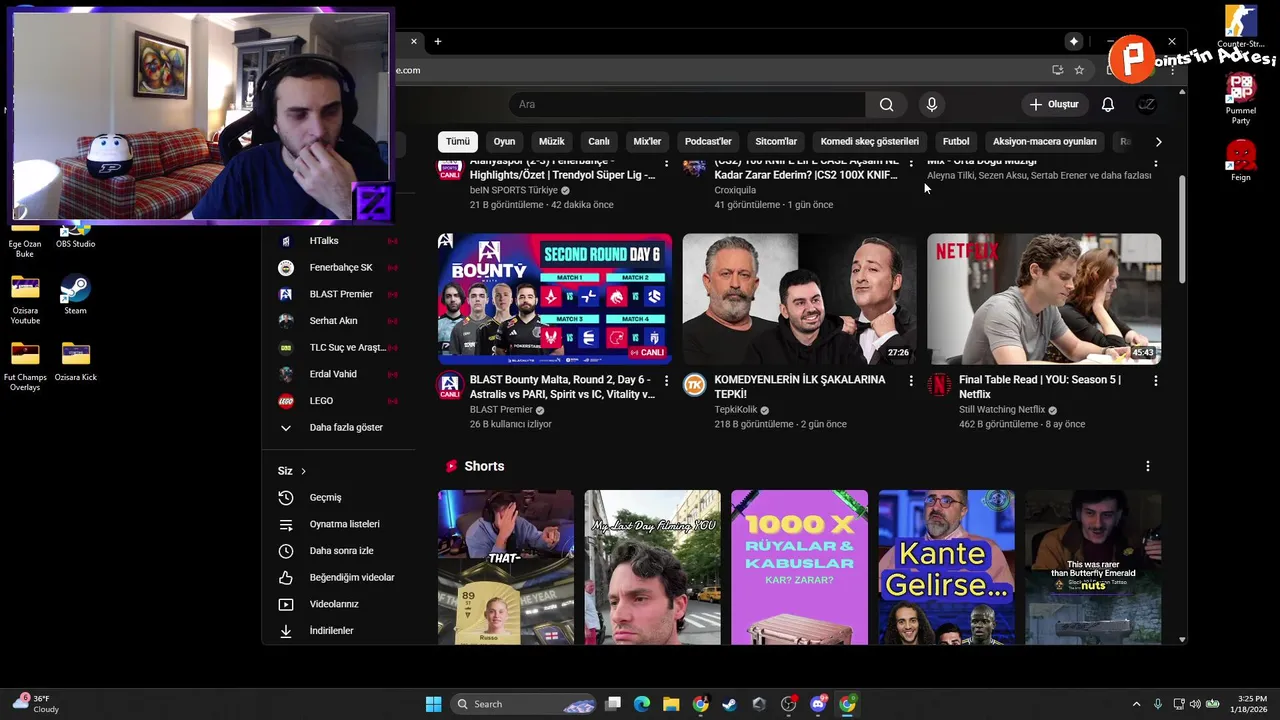Show more category chips with right arrow
This screenshot has height=720, width=1280.
click(x=1158, y=142)
